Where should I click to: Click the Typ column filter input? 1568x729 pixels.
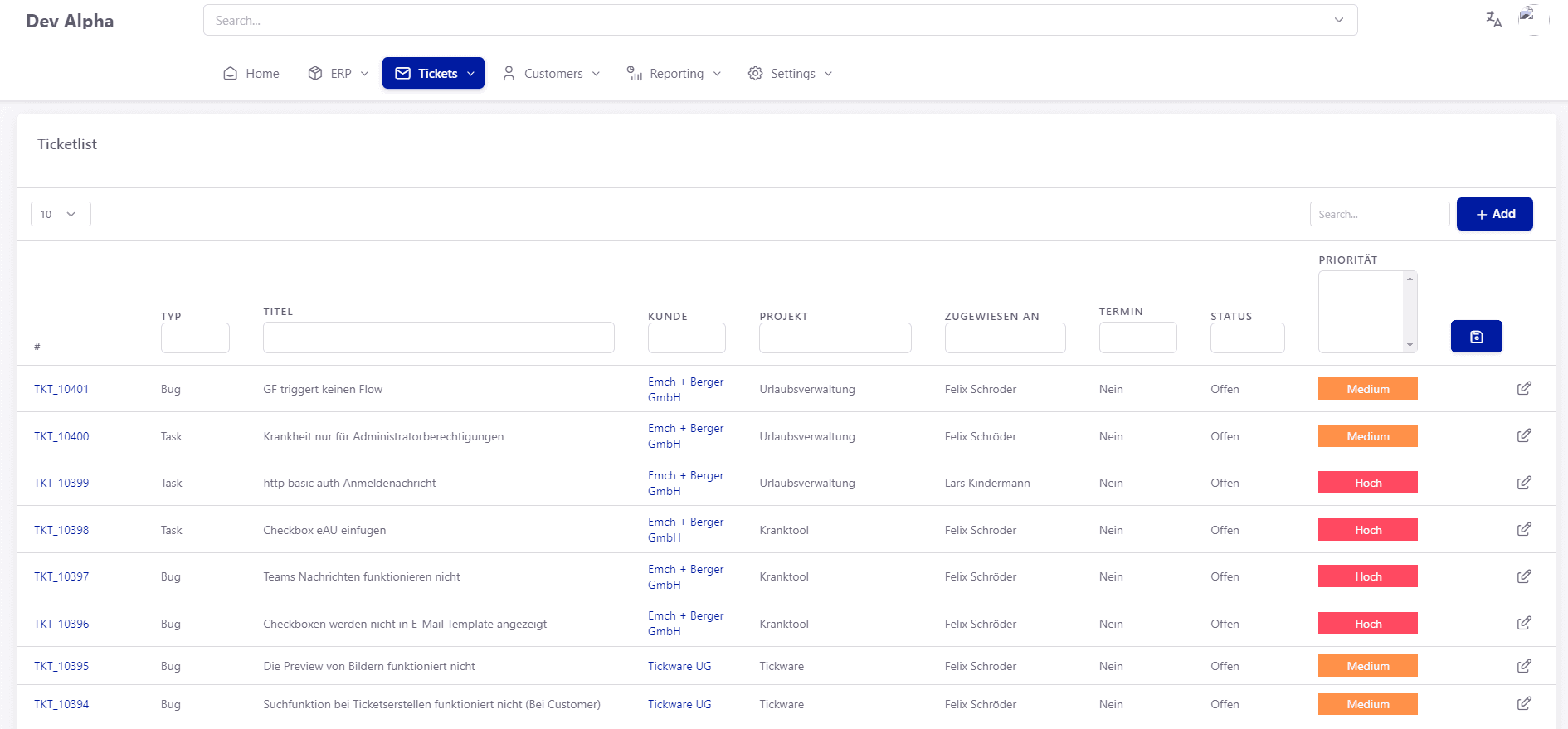[195, 338]
